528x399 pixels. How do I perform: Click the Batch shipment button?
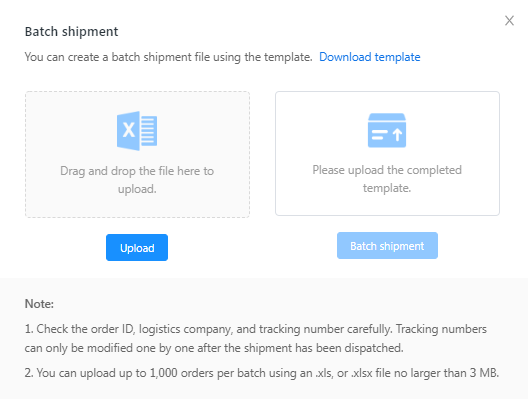pyautogui.click(x=387, y=245)
